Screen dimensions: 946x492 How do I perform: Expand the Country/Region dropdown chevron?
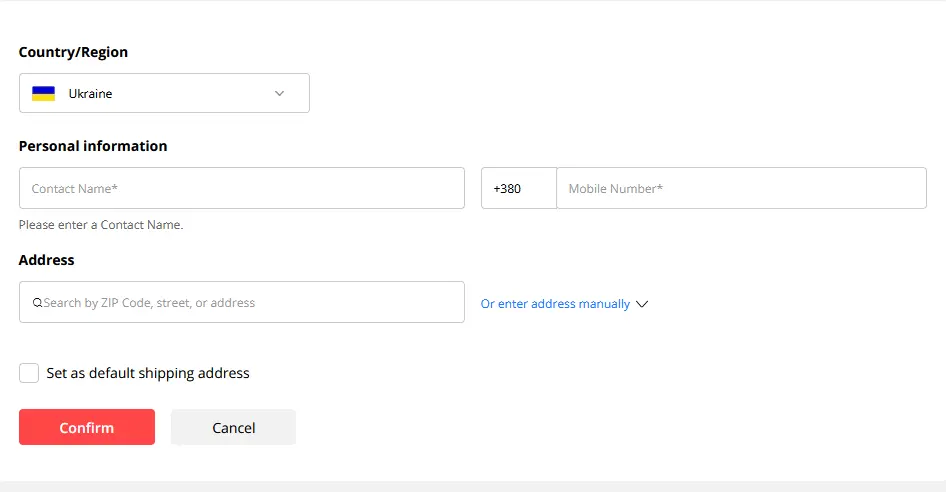[279, 94]
